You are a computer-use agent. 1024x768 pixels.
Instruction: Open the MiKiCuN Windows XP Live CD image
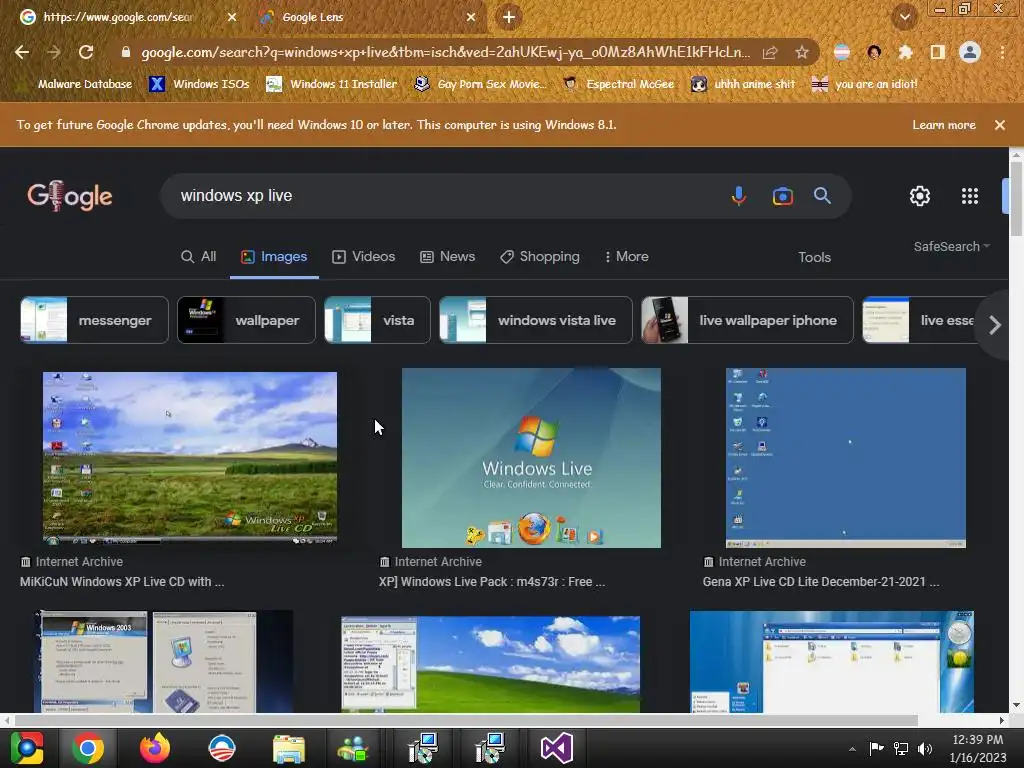(190, 458)
